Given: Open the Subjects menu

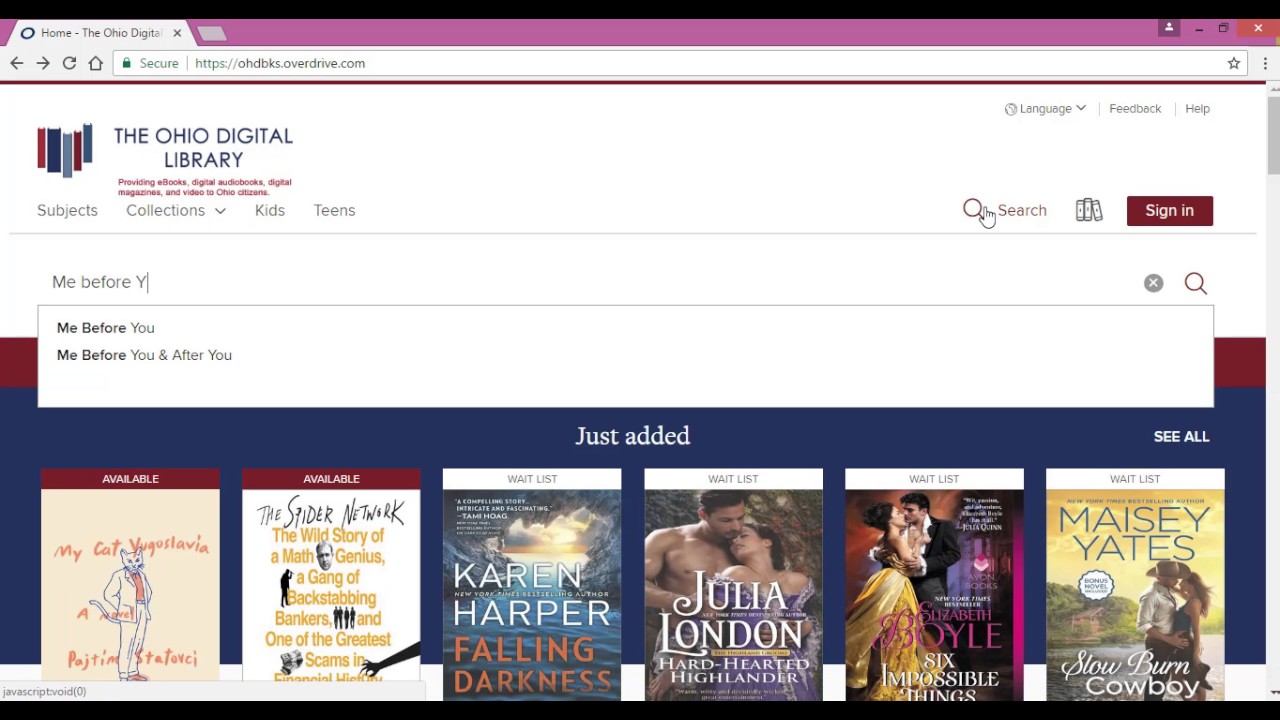Looking at the screenshot, I should [67, 210].
